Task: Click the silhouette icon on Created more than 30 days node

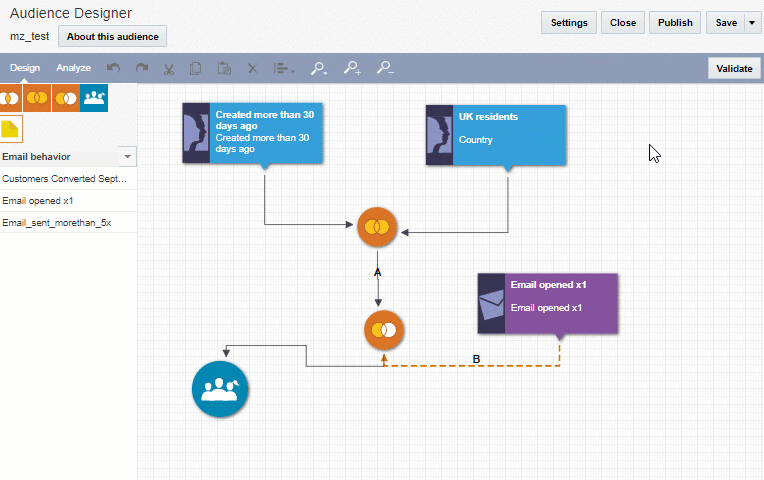Action: pos(196,133)
